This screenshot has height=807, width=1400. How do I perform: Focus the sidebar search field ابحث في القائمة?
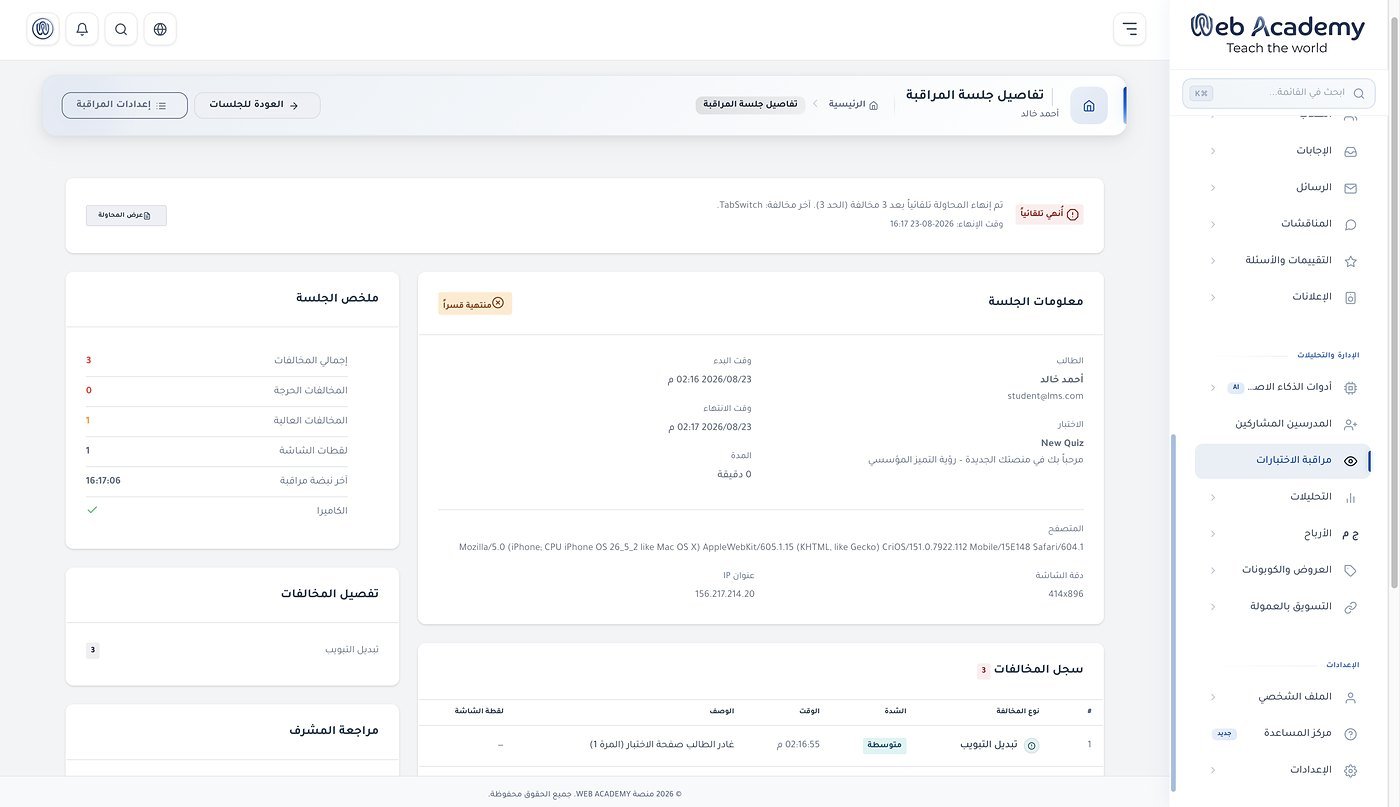point(1279,93)
